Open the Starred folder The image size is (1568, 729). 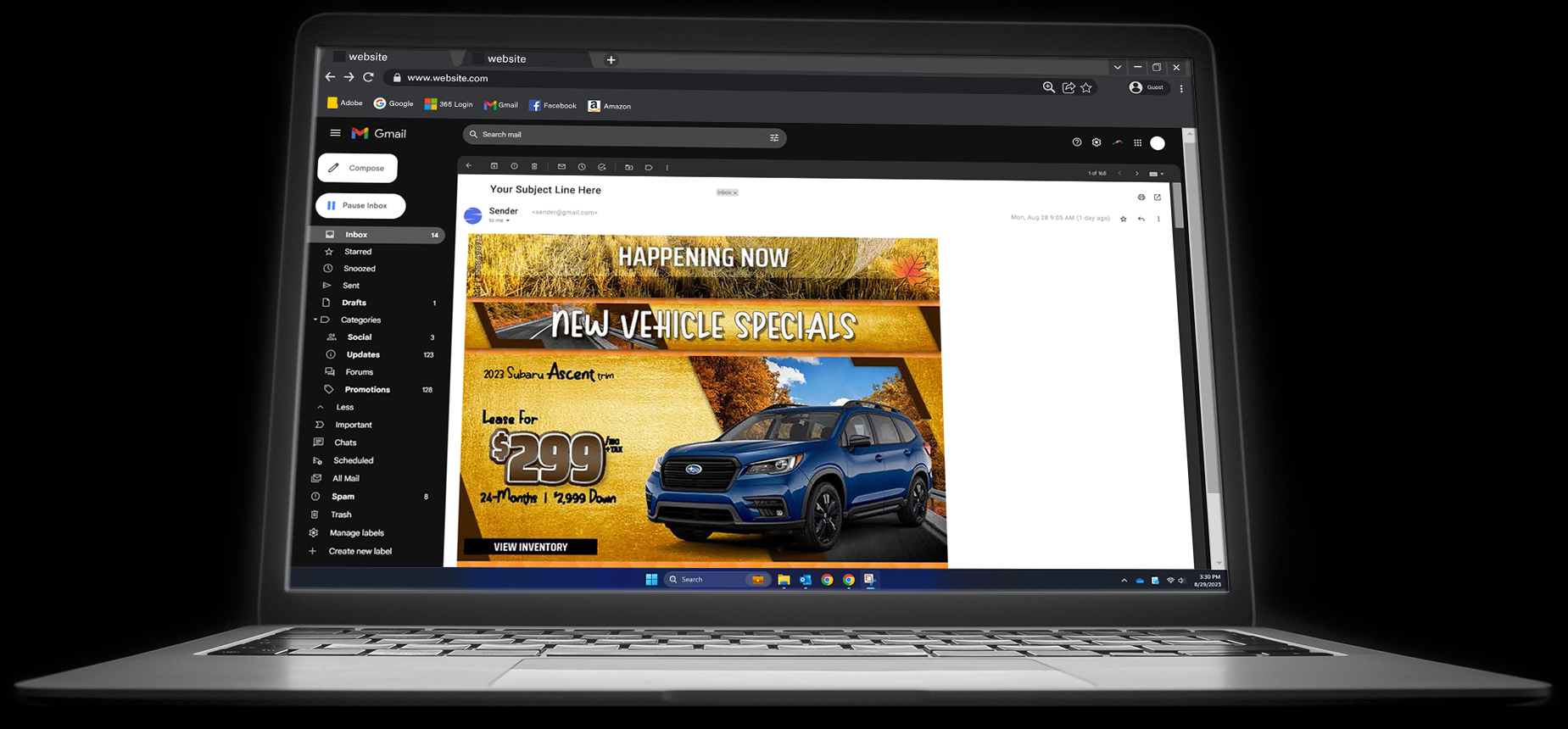coord(357,252)
